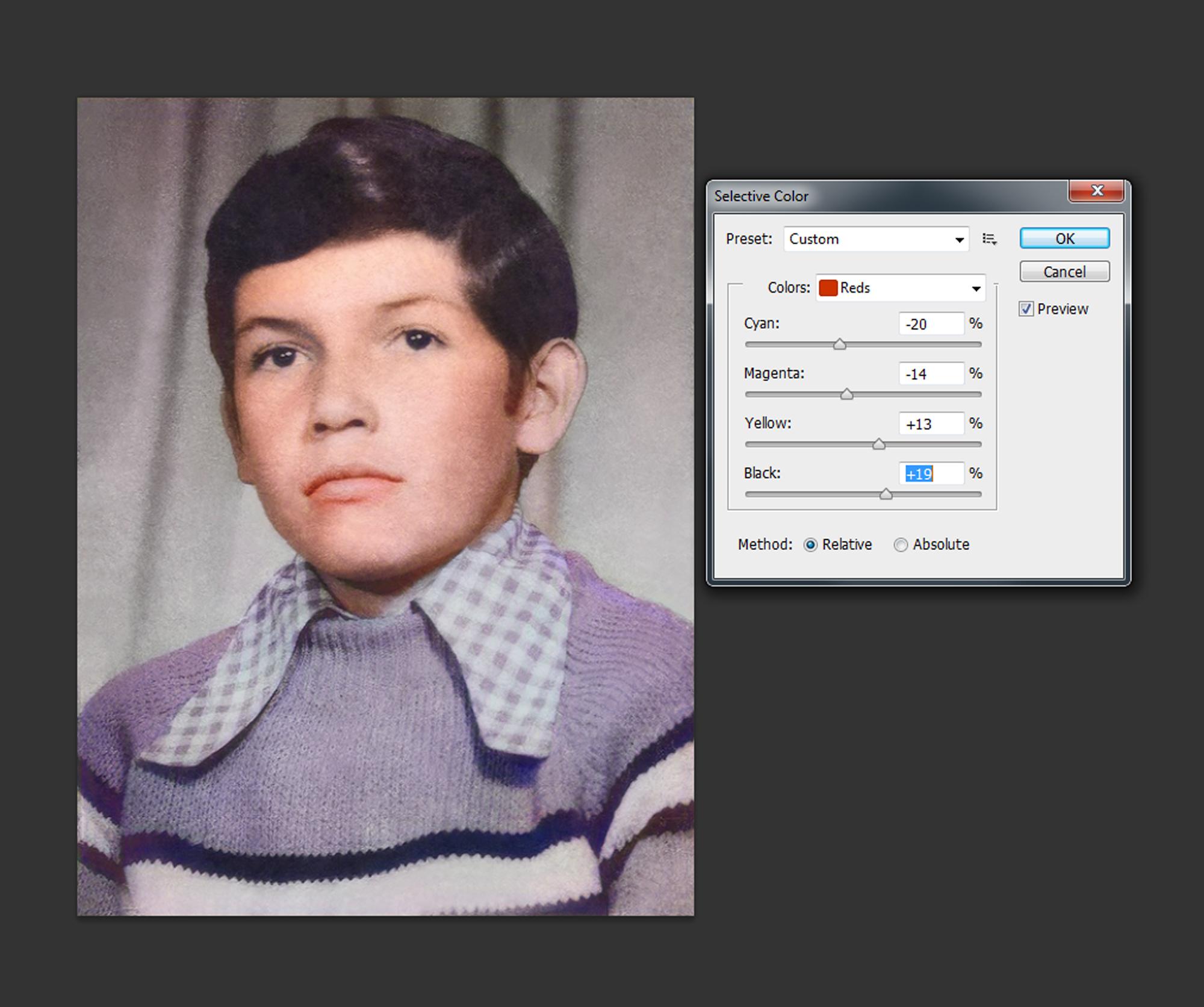The width and height of the screenshot is (1204, 1007).
Task: Open the Preset dropdown arrow
Action: (x=959, y=240)
